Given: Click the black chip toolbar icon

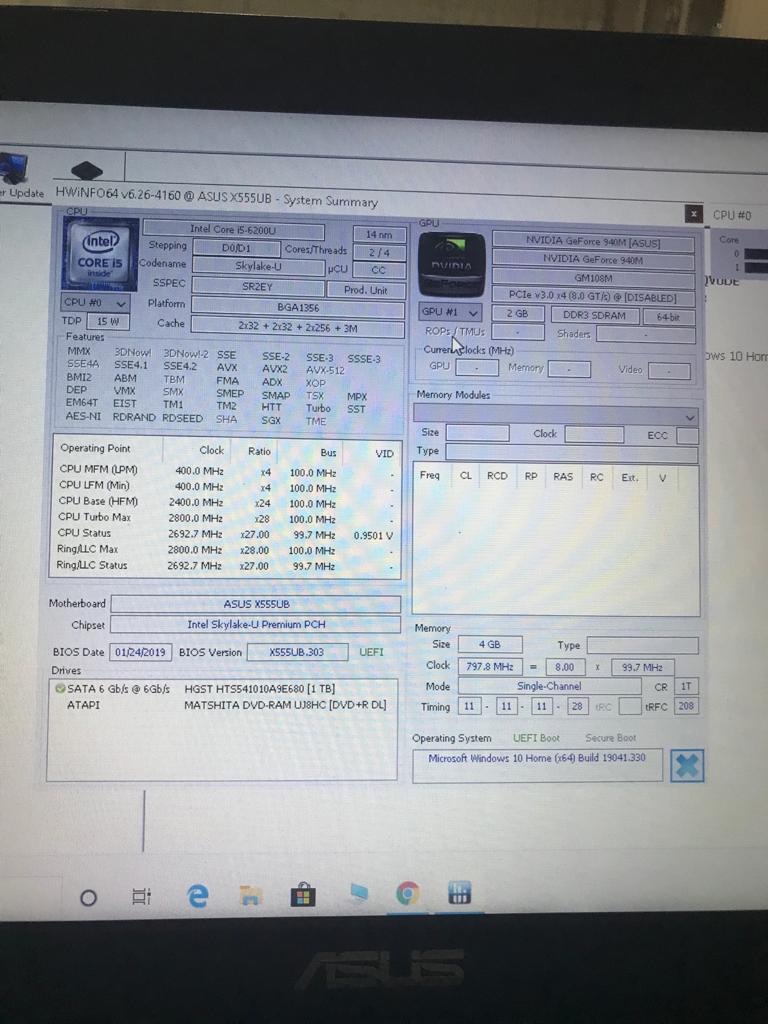Looking at the screenshot, I should click(87, 172).
